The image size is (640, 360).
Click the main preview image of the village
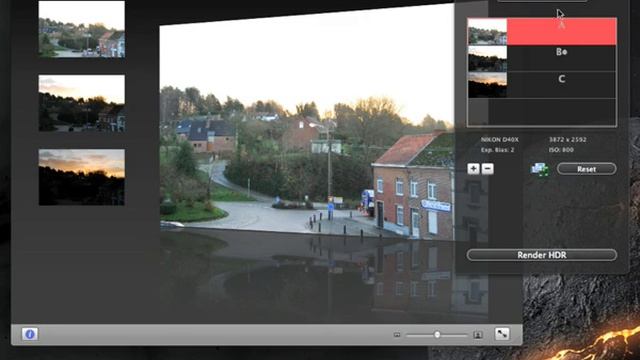307,122
